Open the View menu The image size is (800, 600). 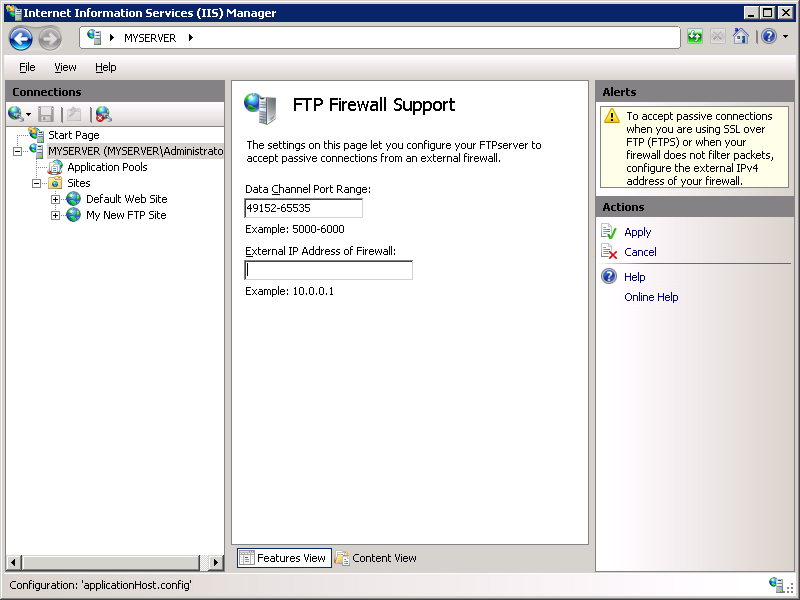coord(65,67)
